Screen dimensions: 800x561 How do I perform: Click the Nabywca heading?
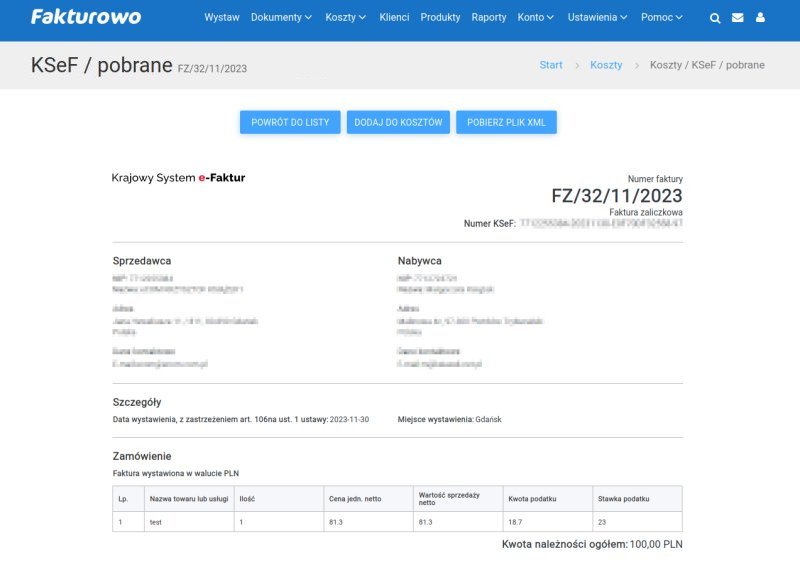[x=419, y=261]
